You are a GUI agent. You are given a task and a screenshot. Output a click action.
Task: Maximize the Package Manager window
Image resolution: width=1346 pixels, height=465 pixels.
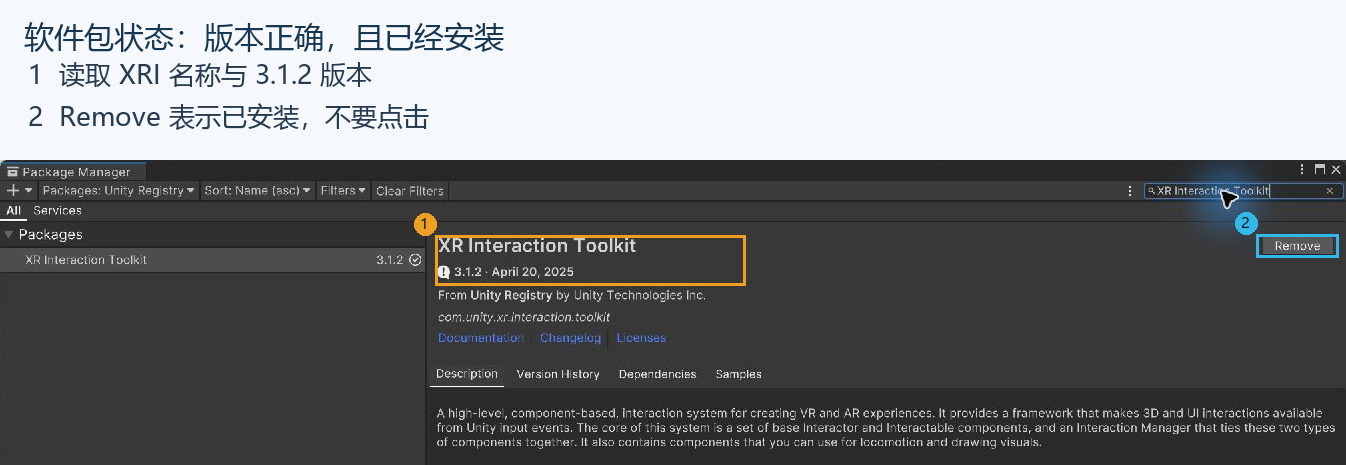click(x=1319, y=170)
